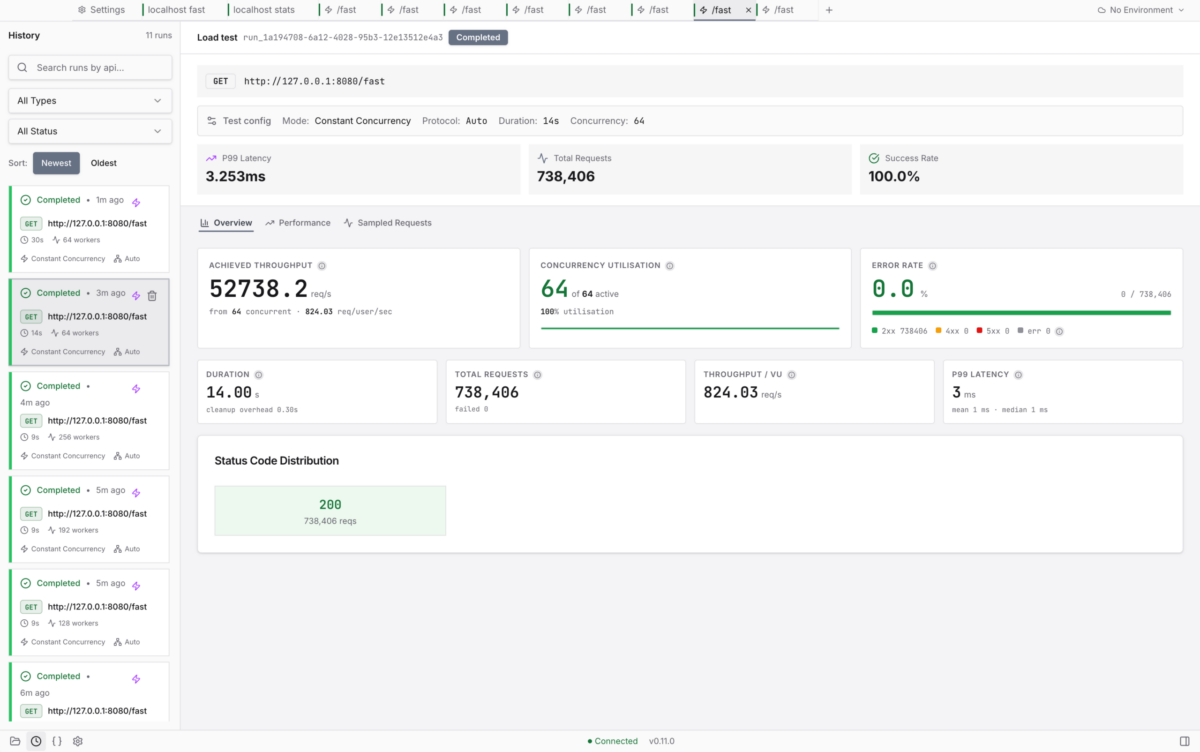The image size is (1200, 752).
Task: Click info icon beside Achieved Throughput
Action: pos(322,266)
